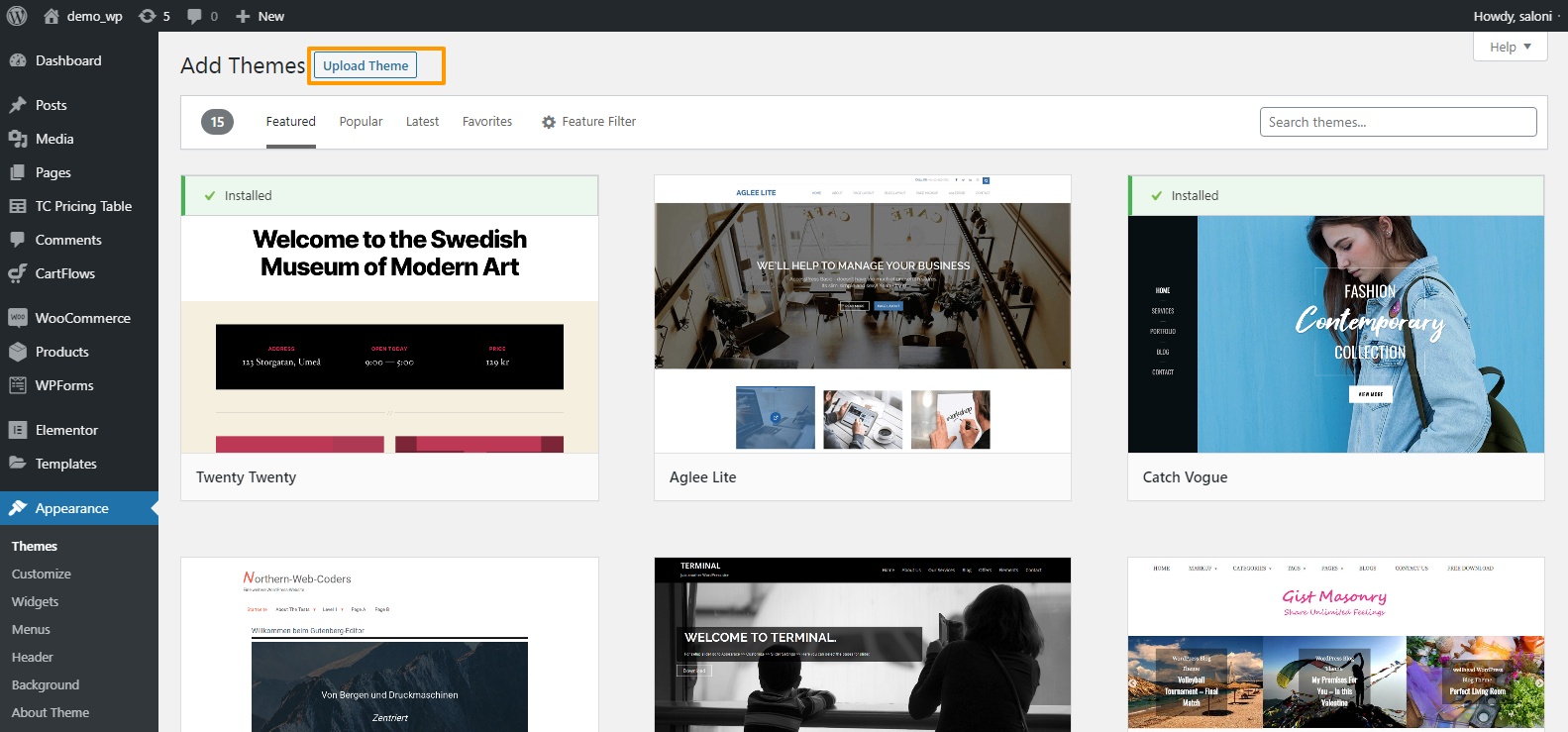Screen dimensions: 1568x732
Task: Switch to the Latest tab
Action: point(422,122)
